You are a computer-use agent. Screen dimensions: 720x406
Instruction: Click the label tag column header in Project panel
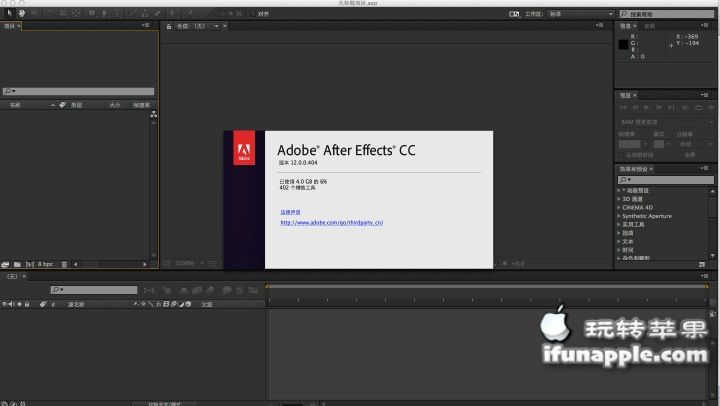tap(62, 105)
